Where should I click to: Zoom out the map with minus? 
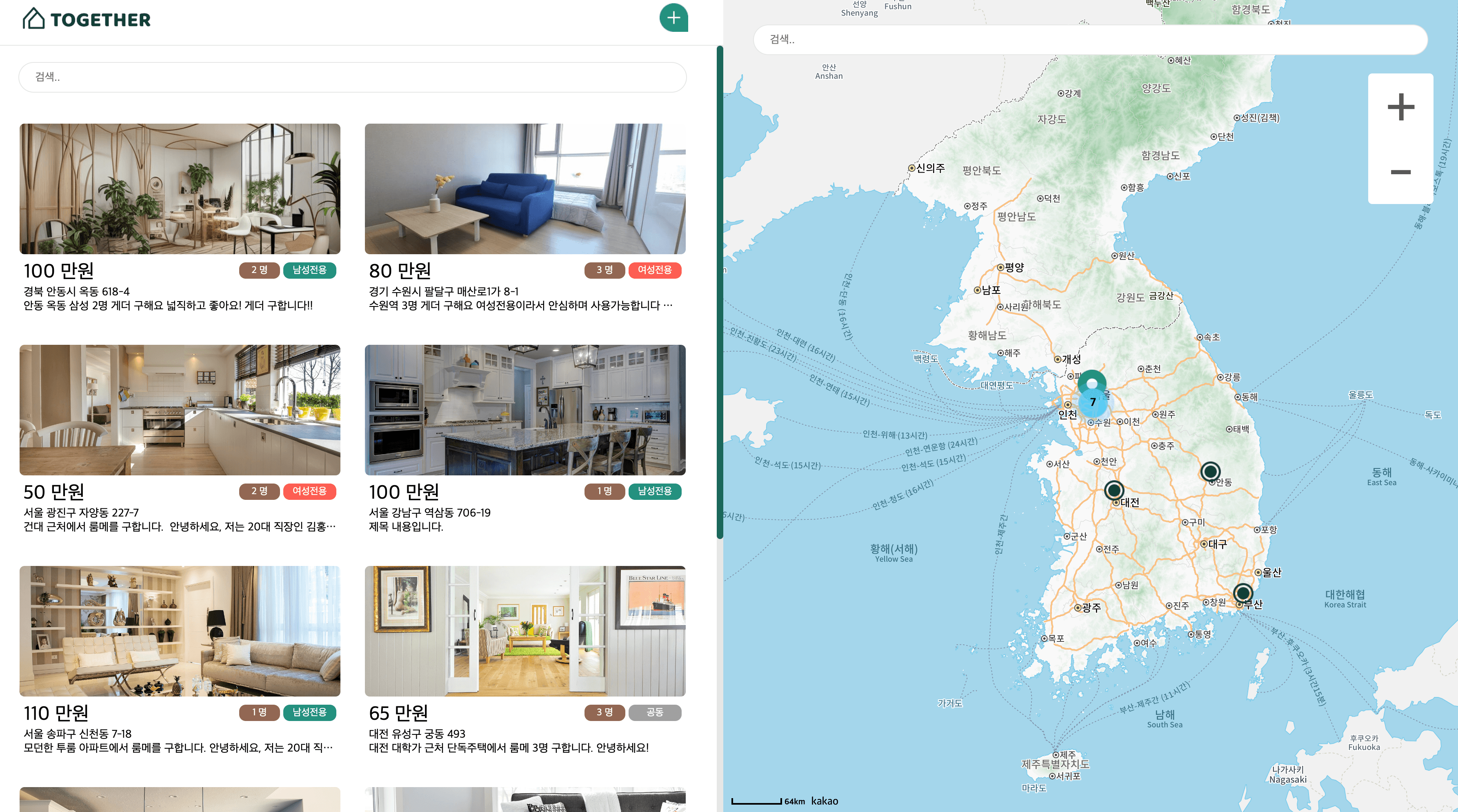click(x=1400, y=172)
